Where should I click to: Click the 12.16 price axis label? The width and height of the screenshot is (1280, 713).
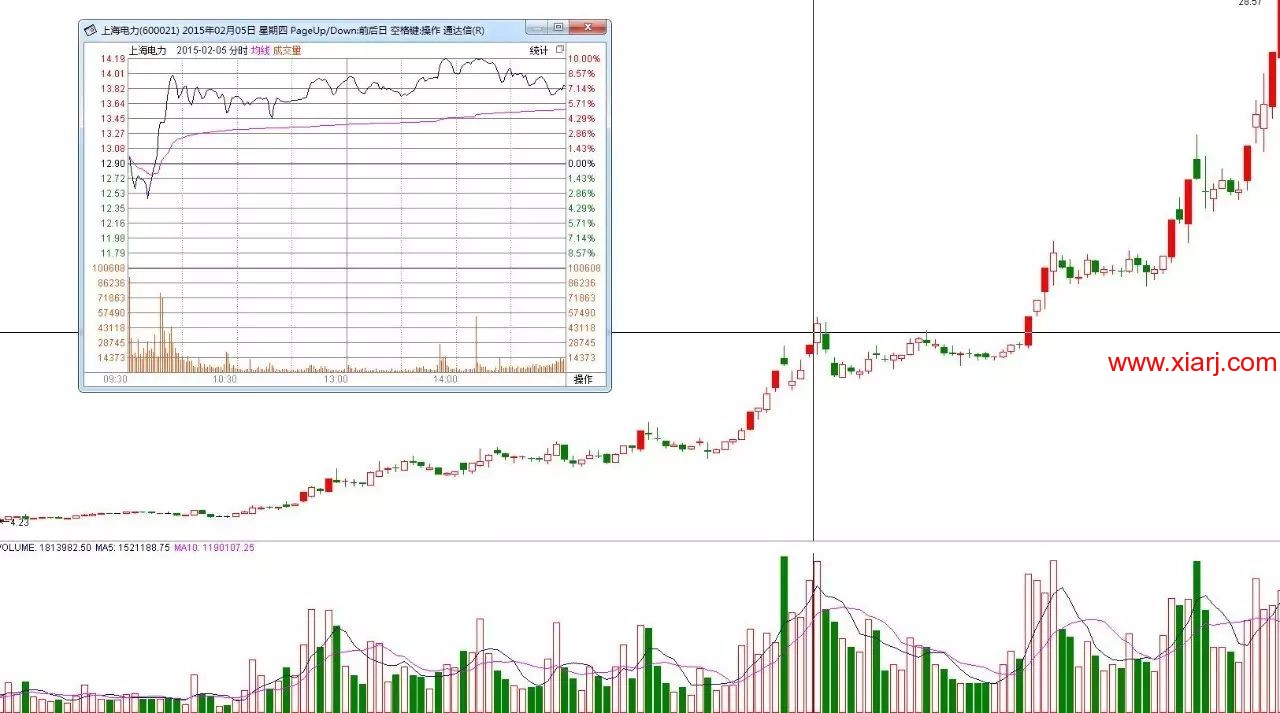(x=112, y=224)
